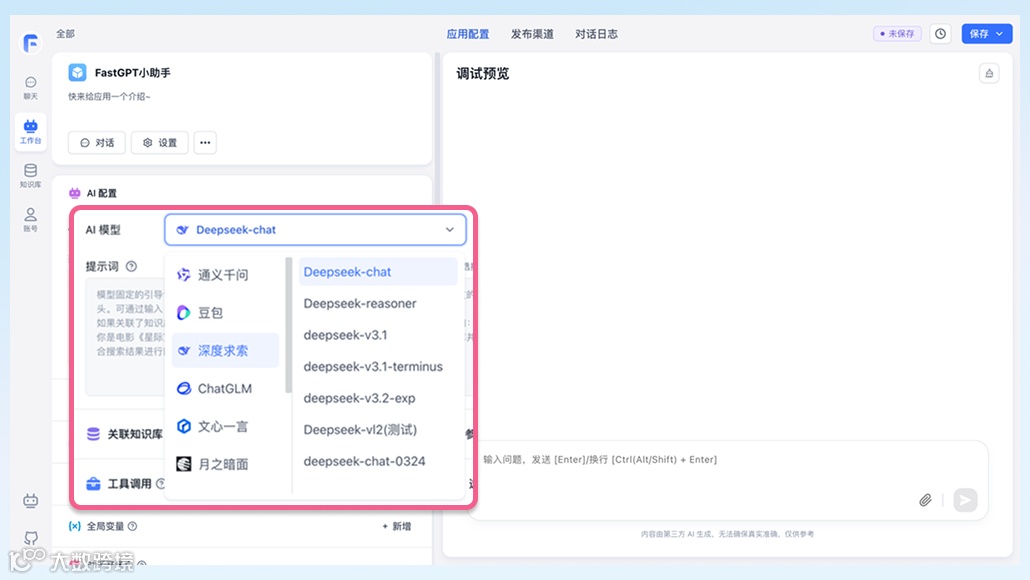The image size is (1030, 580).
Task: Select the 文心一言 provider in the model list
Action: pos(225,426)
